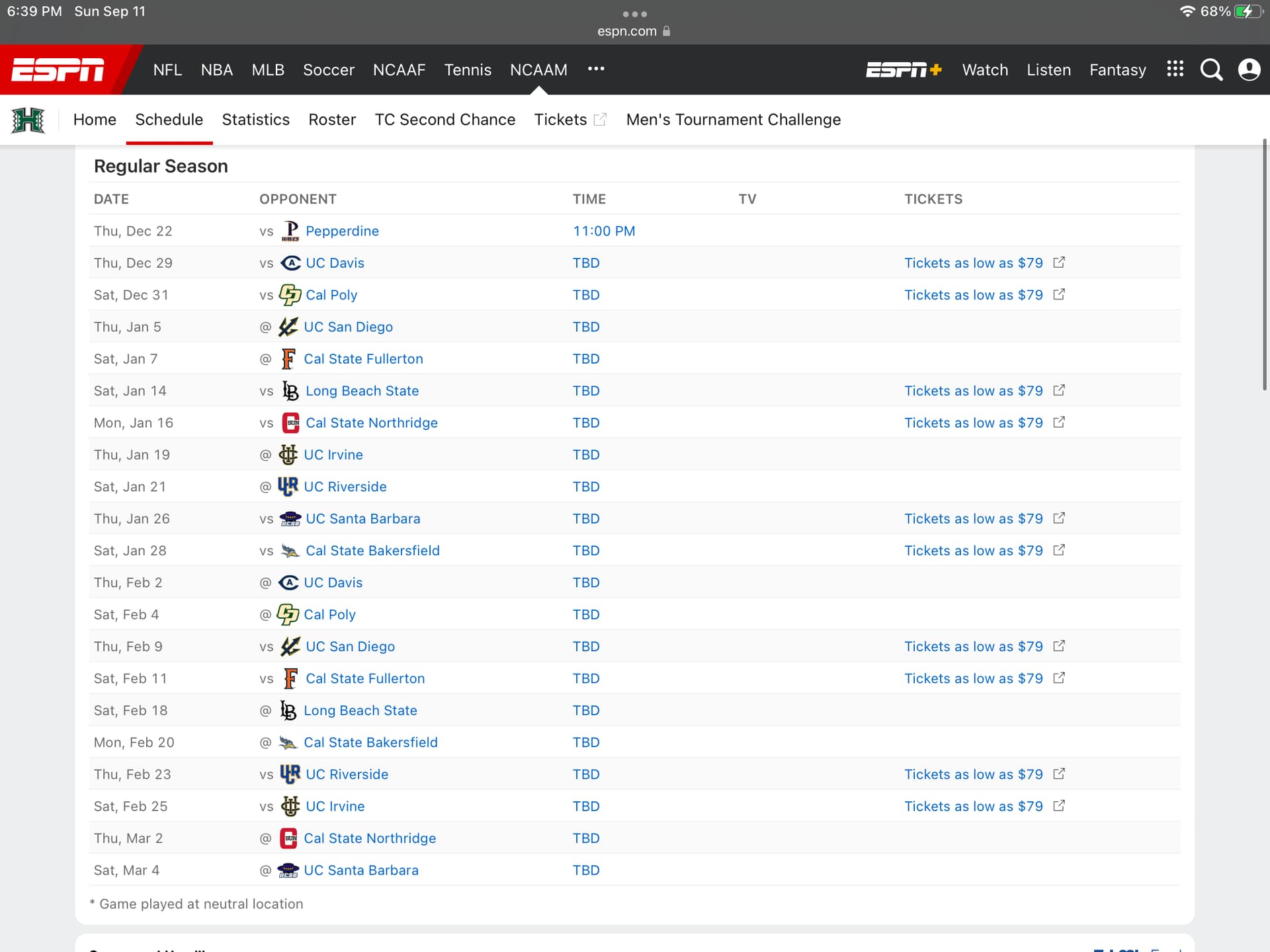Click external link icon beside Dec 29 tickets
Image resolution: width=1270 pixels, height=952 pixels.
tap(1059, 262)
